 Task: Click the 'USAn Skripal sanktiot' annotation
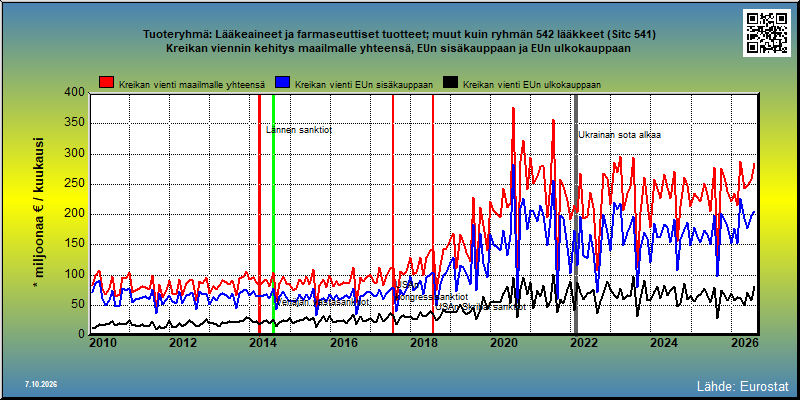coord(481,307)
